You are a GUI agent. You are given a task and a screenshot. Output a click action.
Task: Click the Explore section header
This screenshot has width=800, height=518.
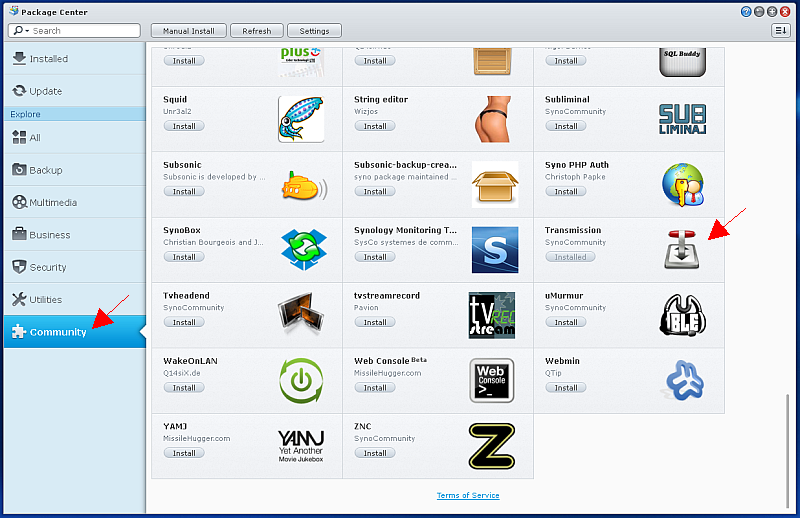[74, 114]
